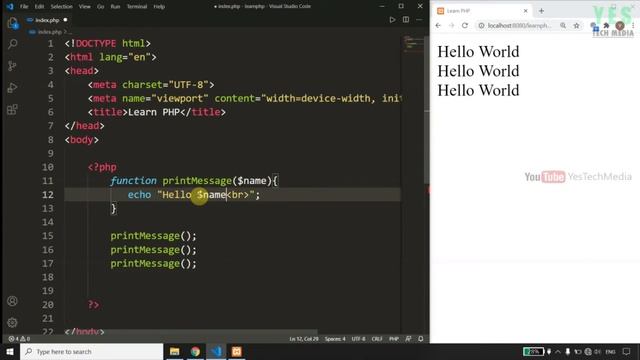Open the zoom indicator in address bar
Viewport: 640px width, 360px height.
coord(563,25)
